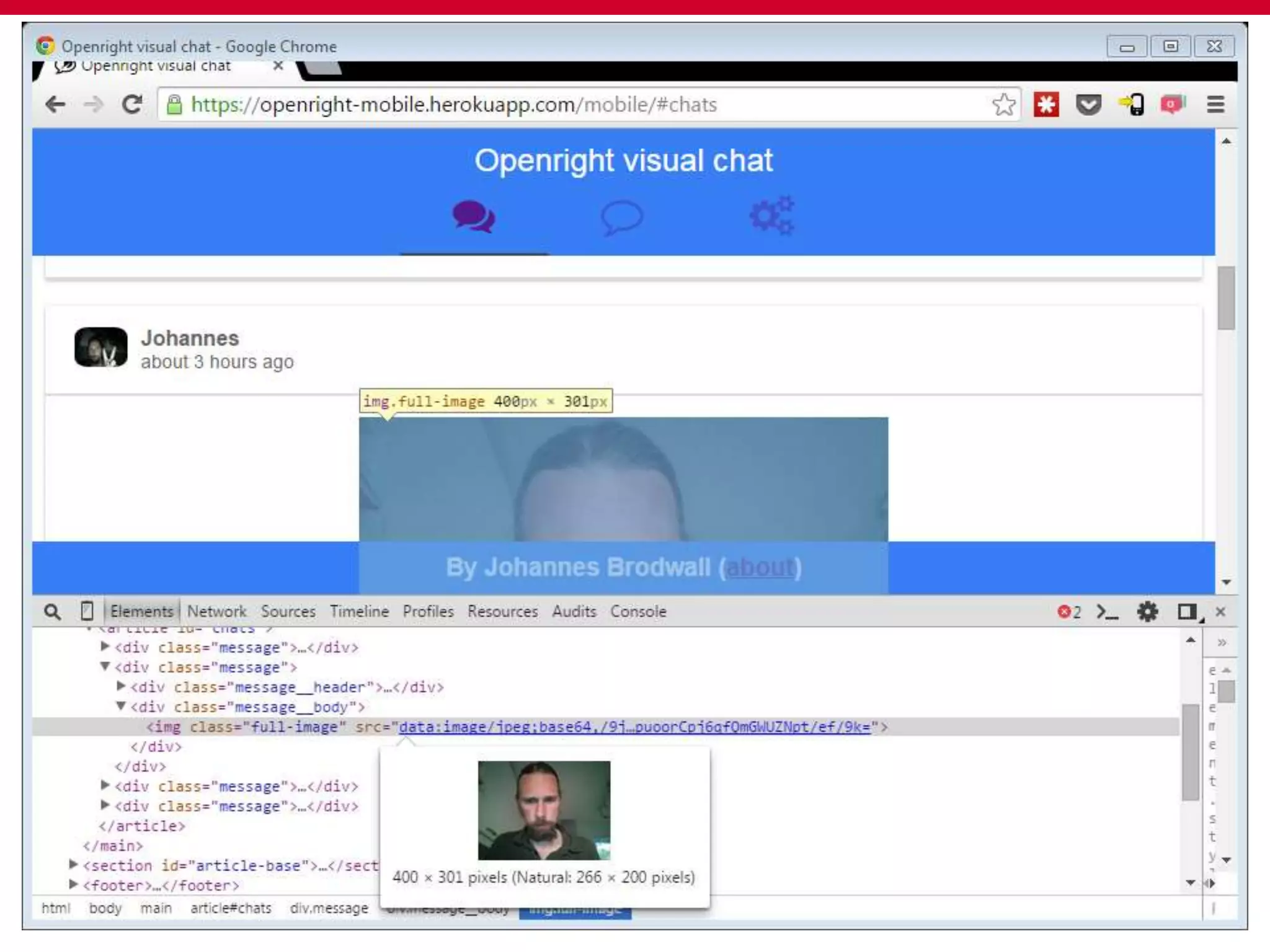Open the Console tab

click(x=638, y=611)
